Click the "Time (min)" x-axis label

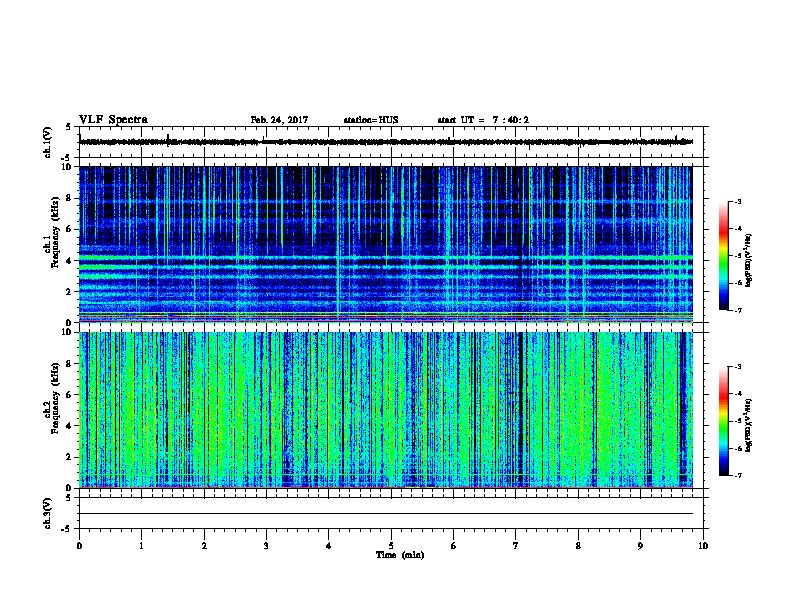coord(400,555)
